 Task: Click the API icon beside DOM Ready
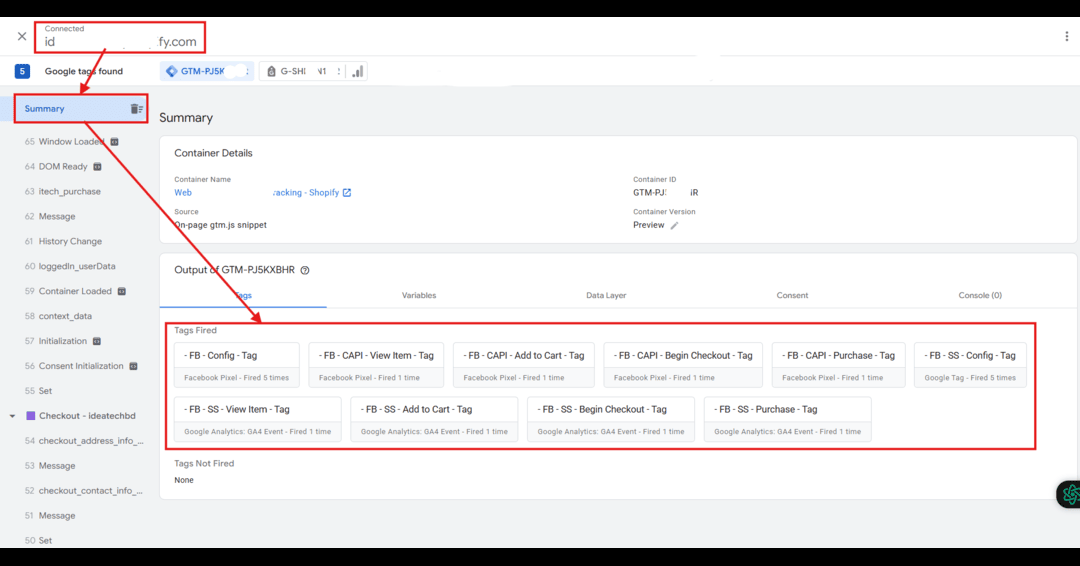(97, 167)
